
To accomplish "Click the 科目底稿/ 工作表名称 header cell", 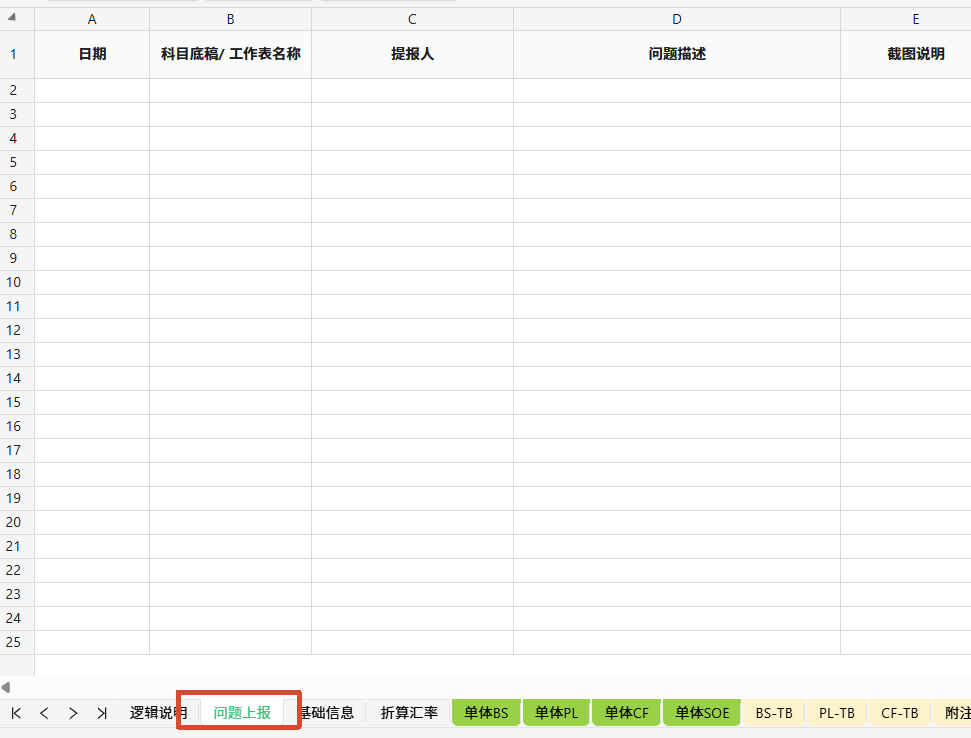I will coord(230,54).
